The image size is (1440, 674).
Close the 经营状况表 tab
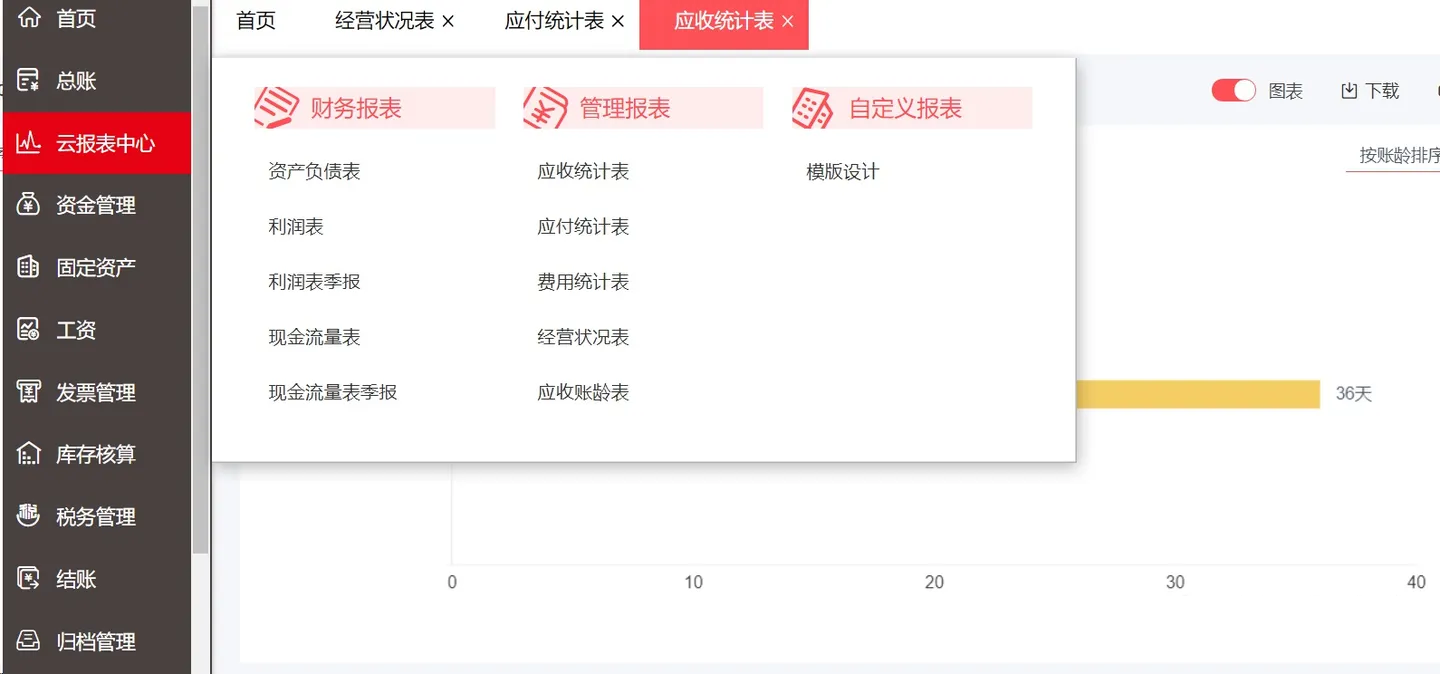[448, 21]
